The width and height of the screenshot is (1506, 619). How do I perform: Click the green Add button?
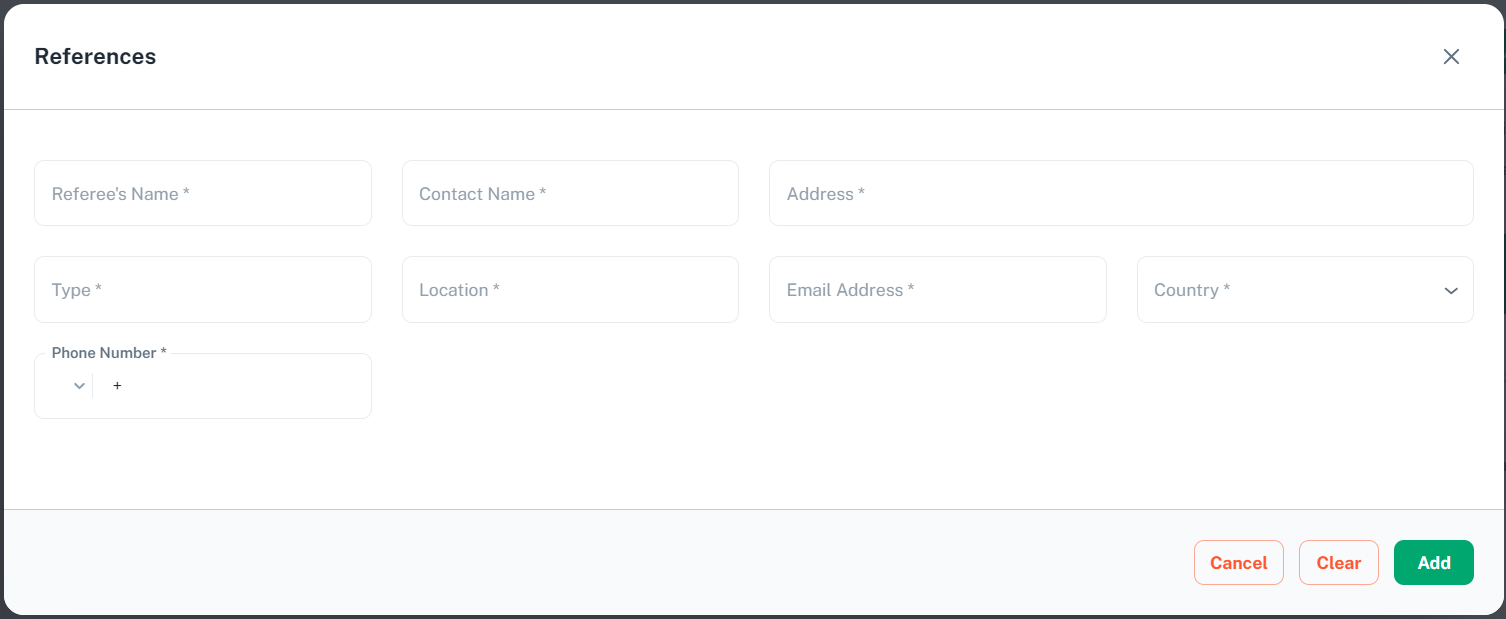(1433, 563)
